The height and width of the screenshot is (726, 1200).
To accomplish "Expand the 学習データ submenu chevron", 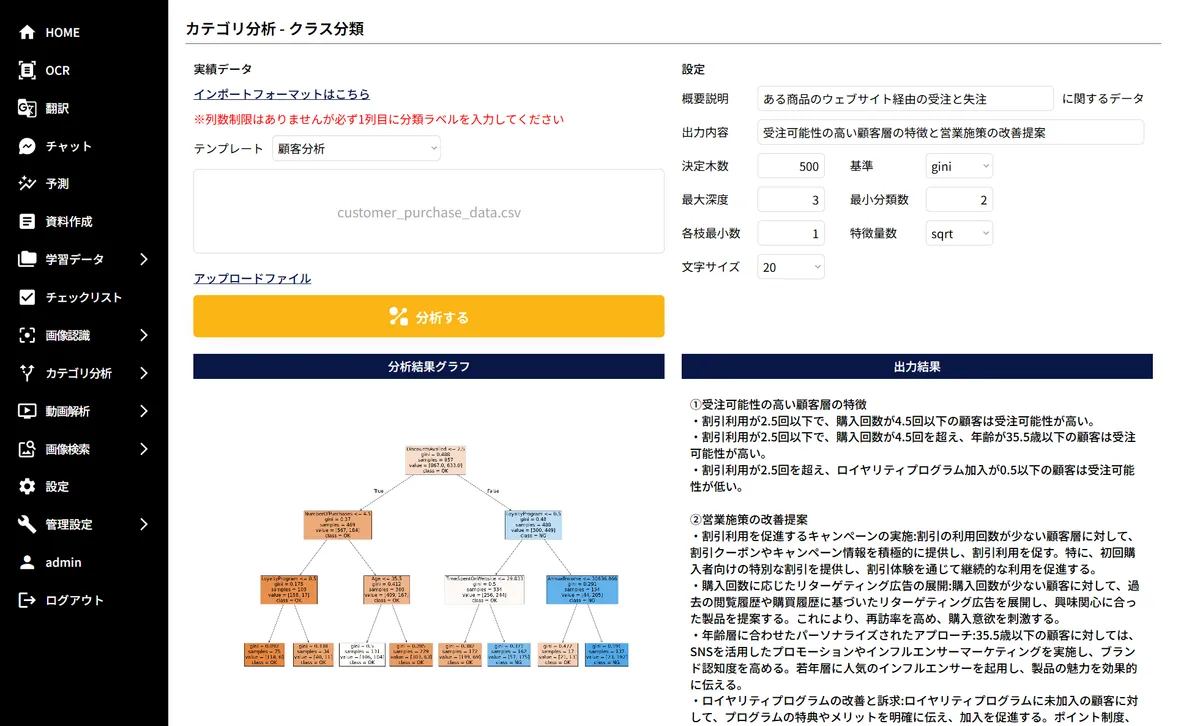I will [x=144, y=259].
